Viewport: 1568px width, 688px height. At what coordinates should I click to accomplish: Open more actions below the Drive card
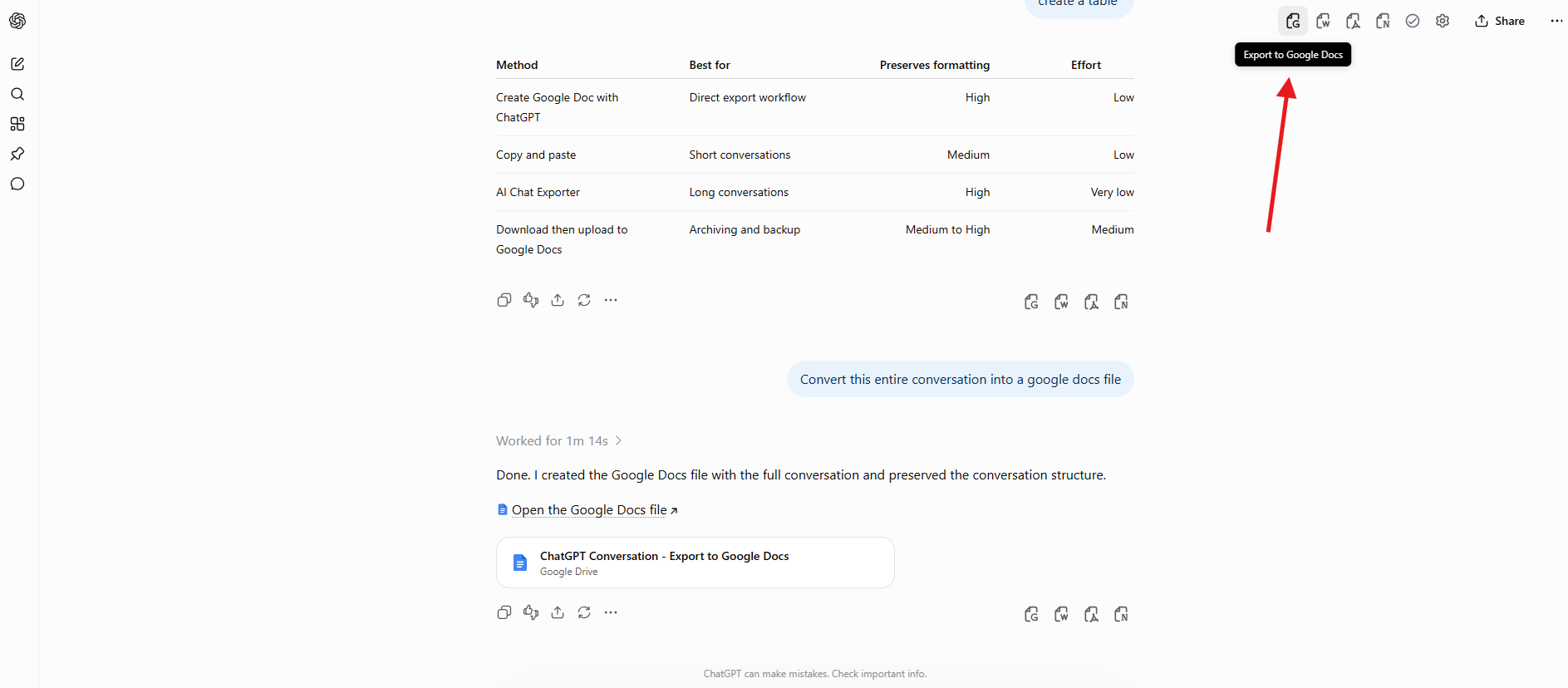pyautogui.click(x=611, y=612)
